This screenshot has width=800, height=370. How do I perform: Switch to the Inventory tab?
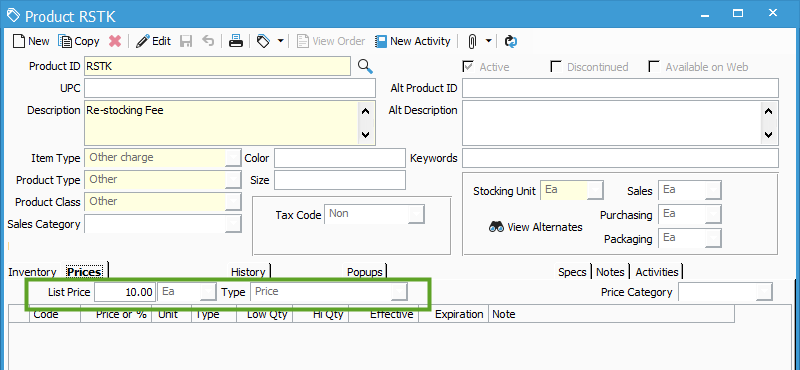[x=32, y=272]
